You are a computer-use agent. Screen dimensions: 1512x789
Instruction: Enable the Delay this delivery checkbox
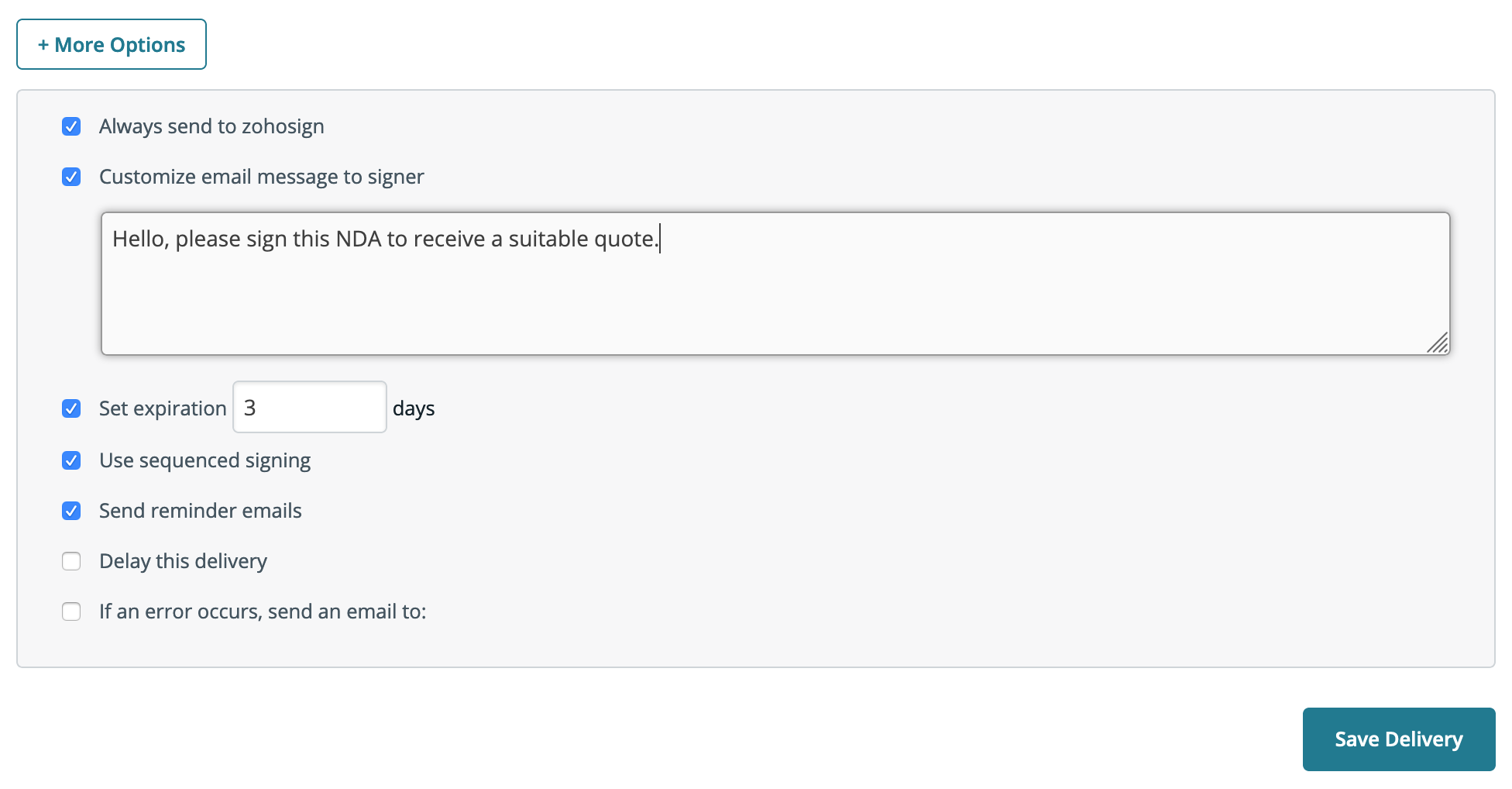click(x=71, y=561)
